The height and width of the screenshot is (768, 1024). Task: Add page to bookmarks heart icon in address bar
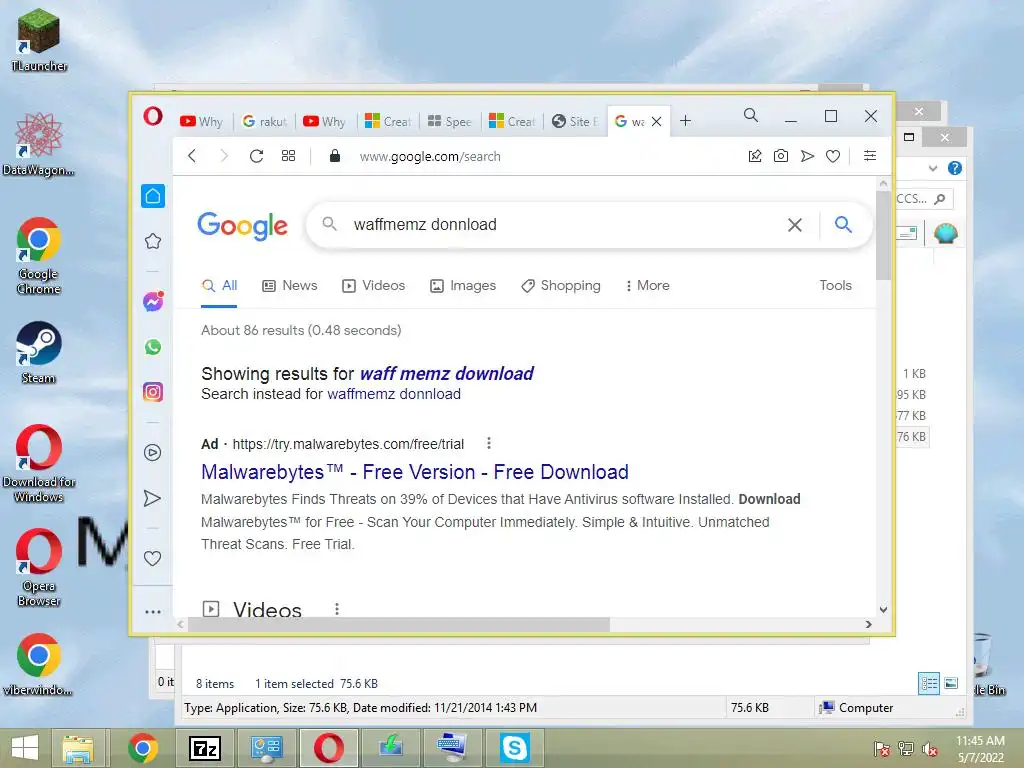pyautogui.click(x=833, y=156)
